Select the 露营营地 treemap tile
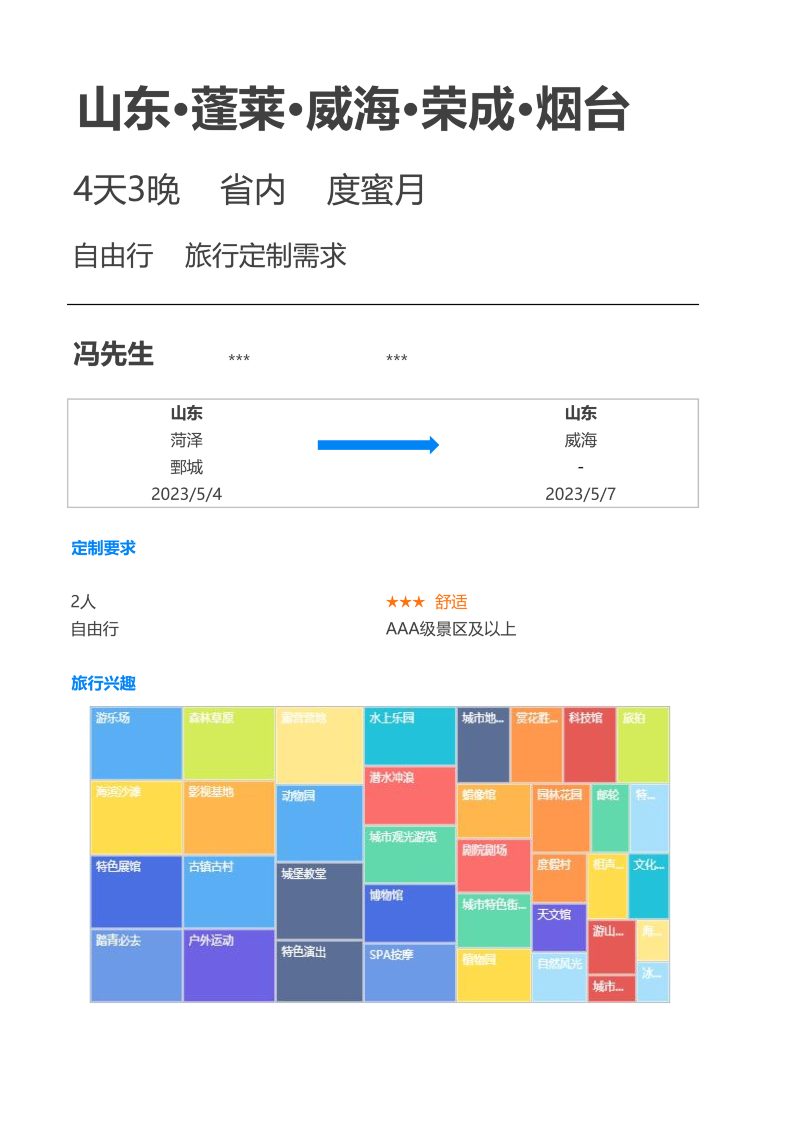Screen dimensions: 800x1130 click(x=319, y=745)
